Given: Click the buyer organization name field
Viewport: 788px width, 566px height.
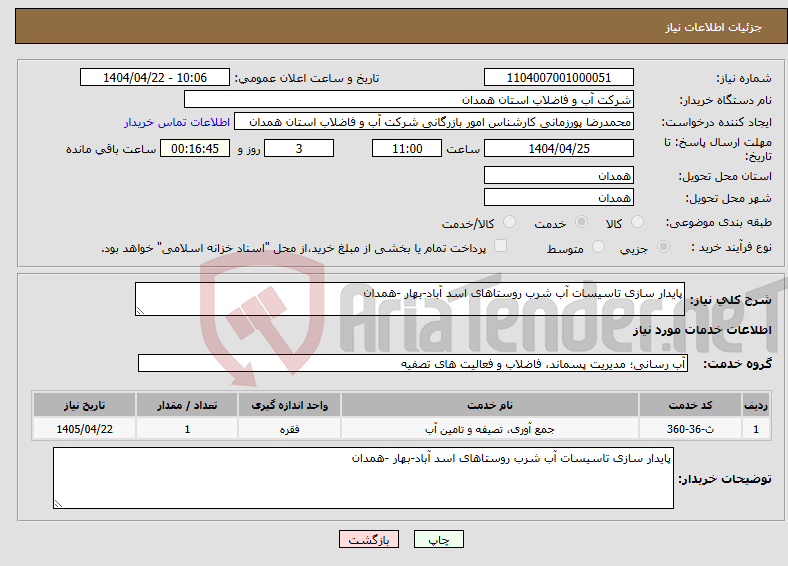Looking at the screenshot, I should (x=409, y=100).
